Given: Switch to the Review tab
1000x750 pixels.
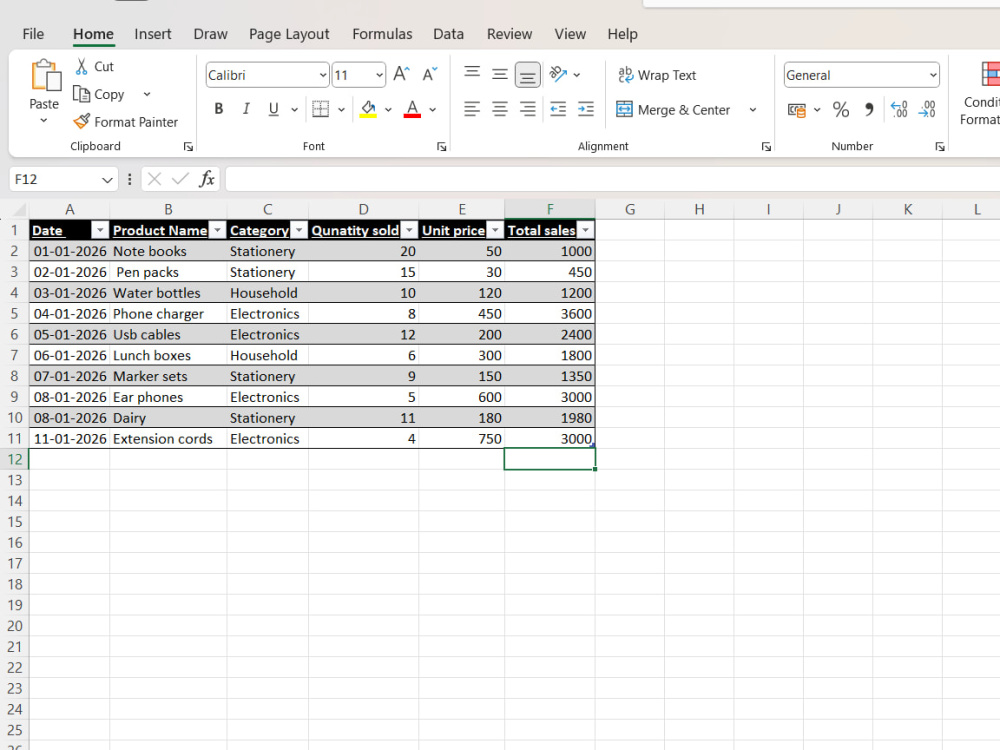Looking at the screenshot, I should click(x=509, y=34).
